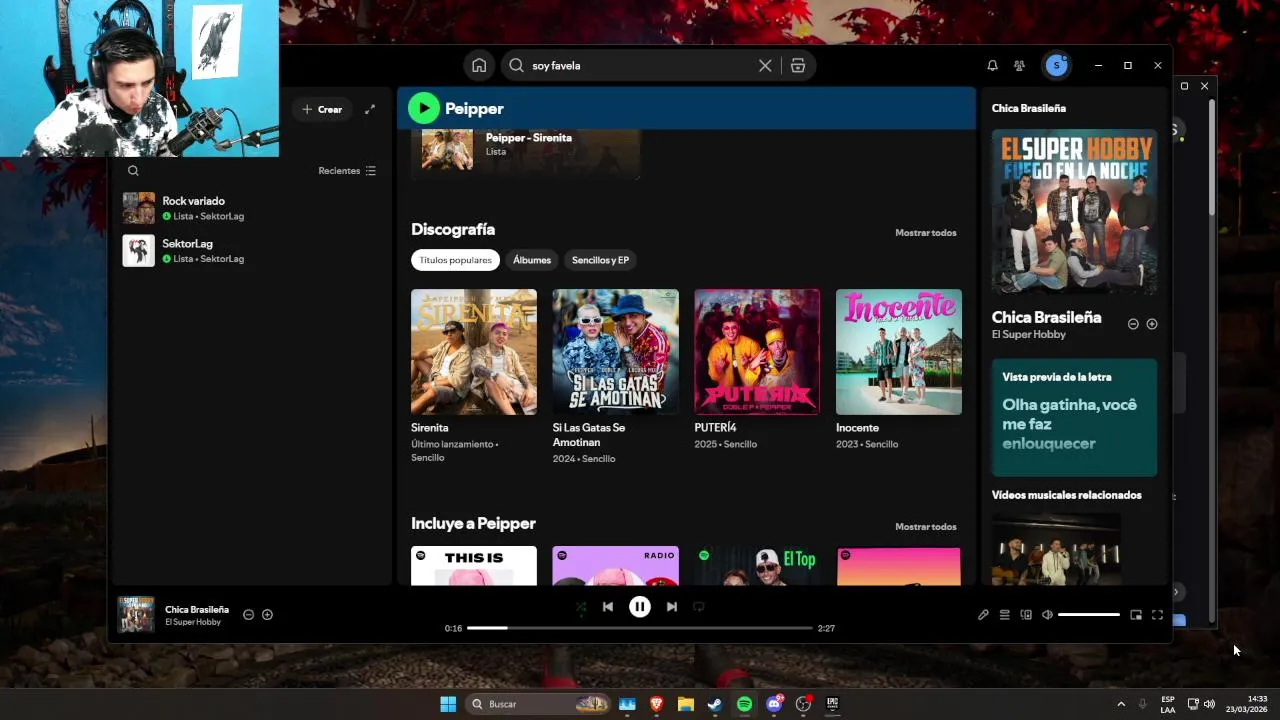
Task: Open the lyrics microphone icon
Action: coord(983,615)
